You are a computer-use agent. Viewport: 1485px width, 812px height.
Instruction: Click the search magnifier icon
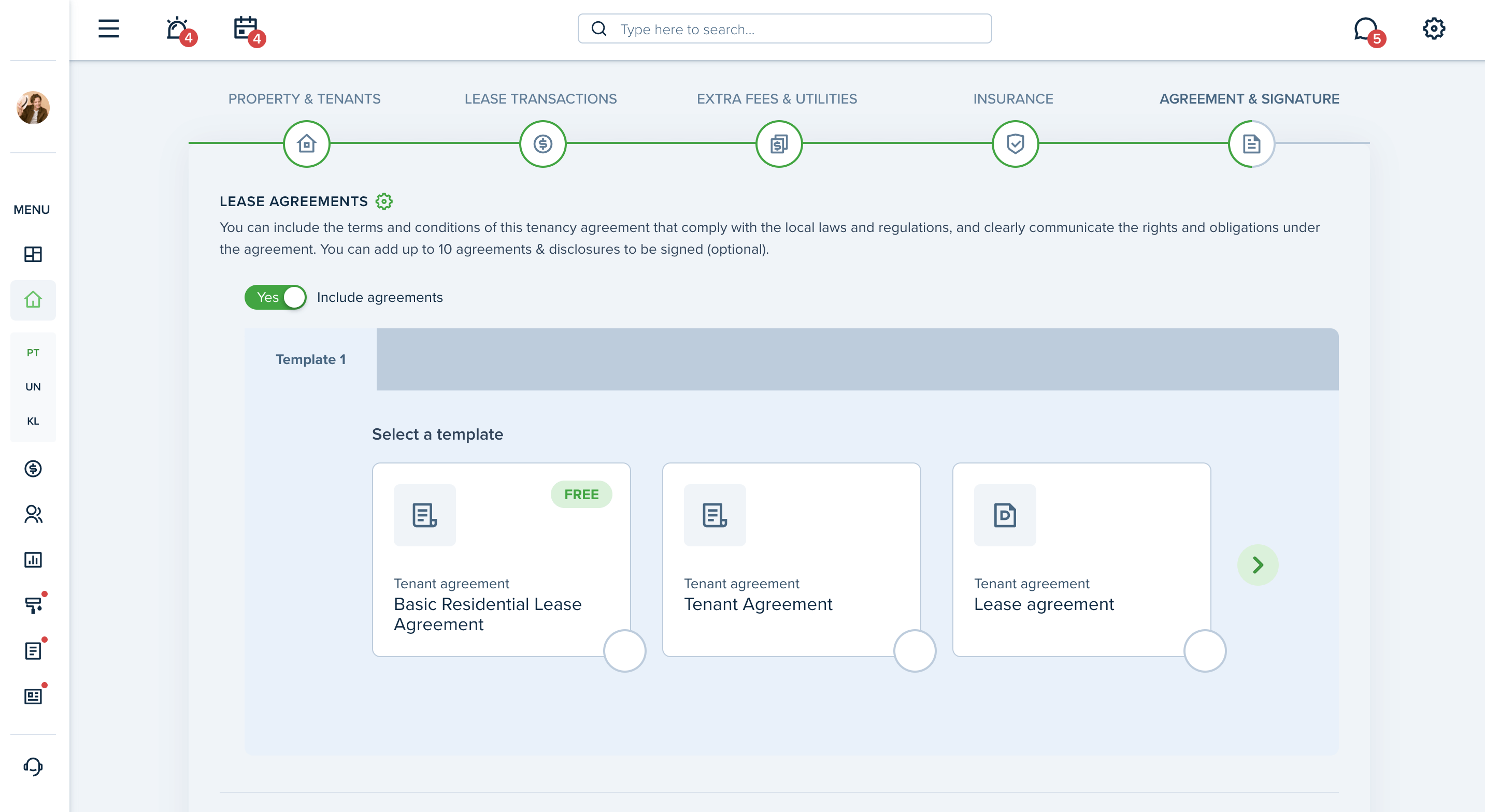click(x=599, y=29)
